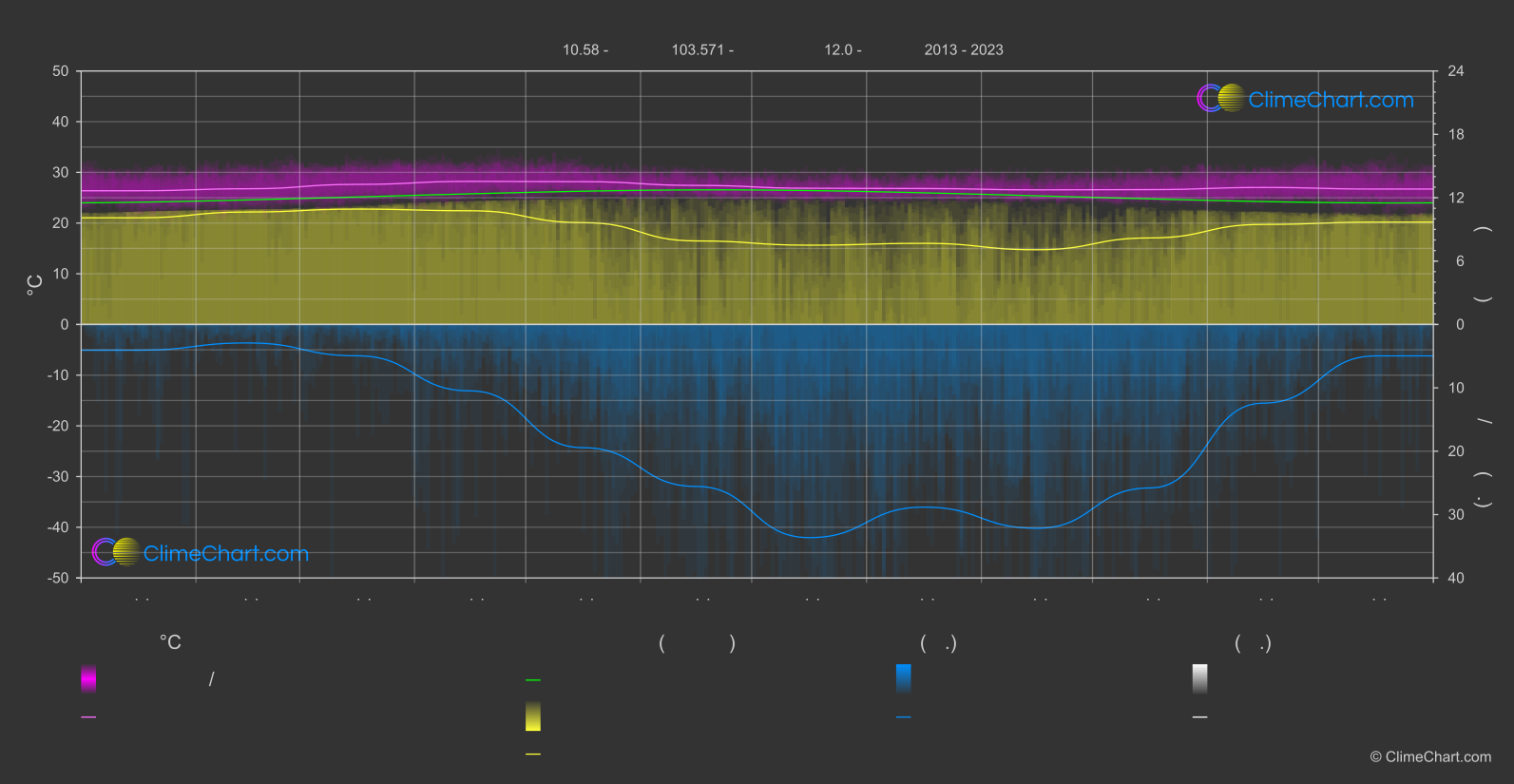Click the '24' right axis label

point(1456,71)
